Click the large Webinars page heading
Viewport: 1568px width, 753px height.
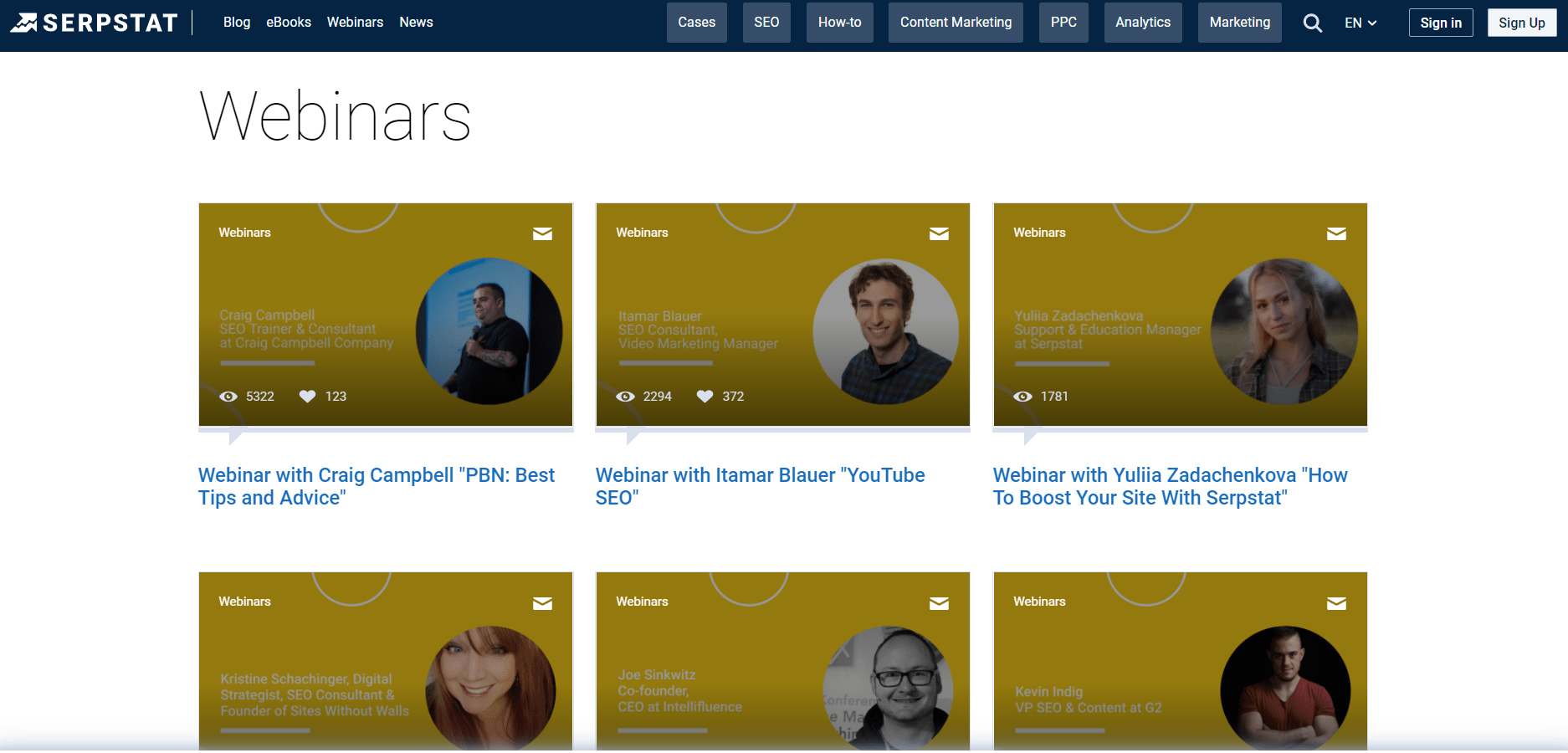(336, 116)
